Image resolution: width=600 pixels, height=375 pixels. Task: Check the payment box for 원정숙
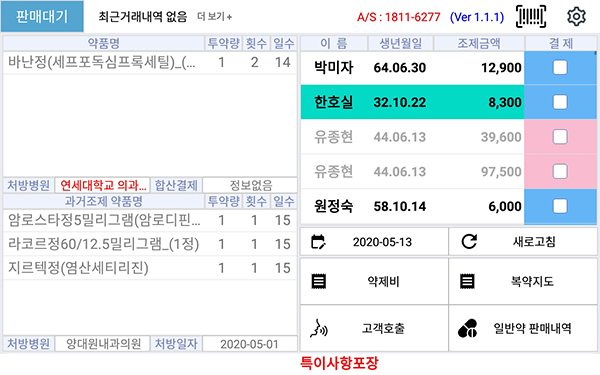coord(560,206)
